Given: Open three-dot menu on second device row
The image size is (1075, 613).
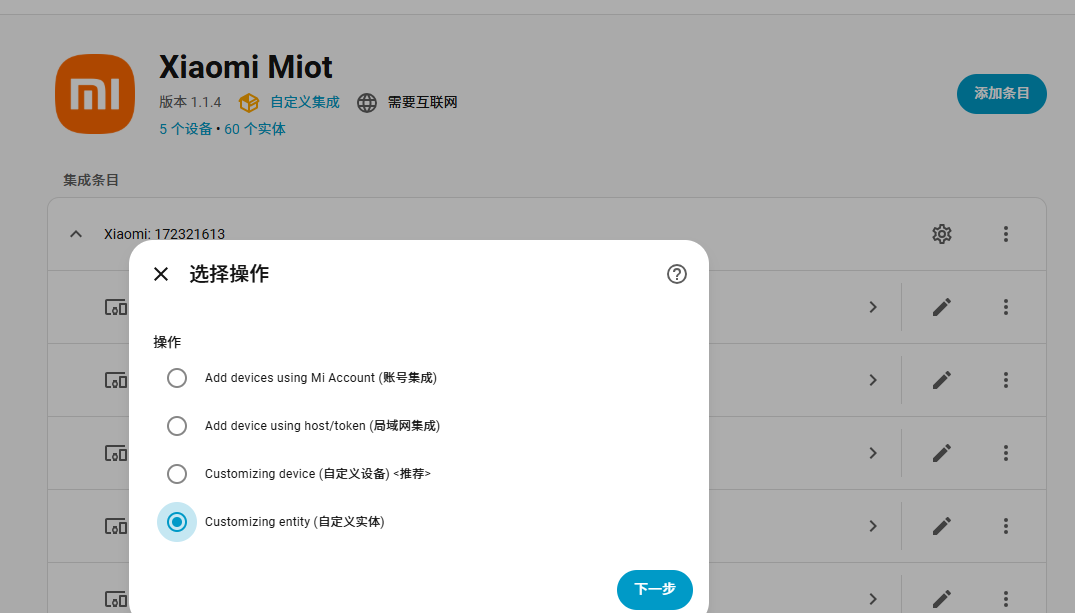Looking at the screenshot, I should [x=1006, y=380].
